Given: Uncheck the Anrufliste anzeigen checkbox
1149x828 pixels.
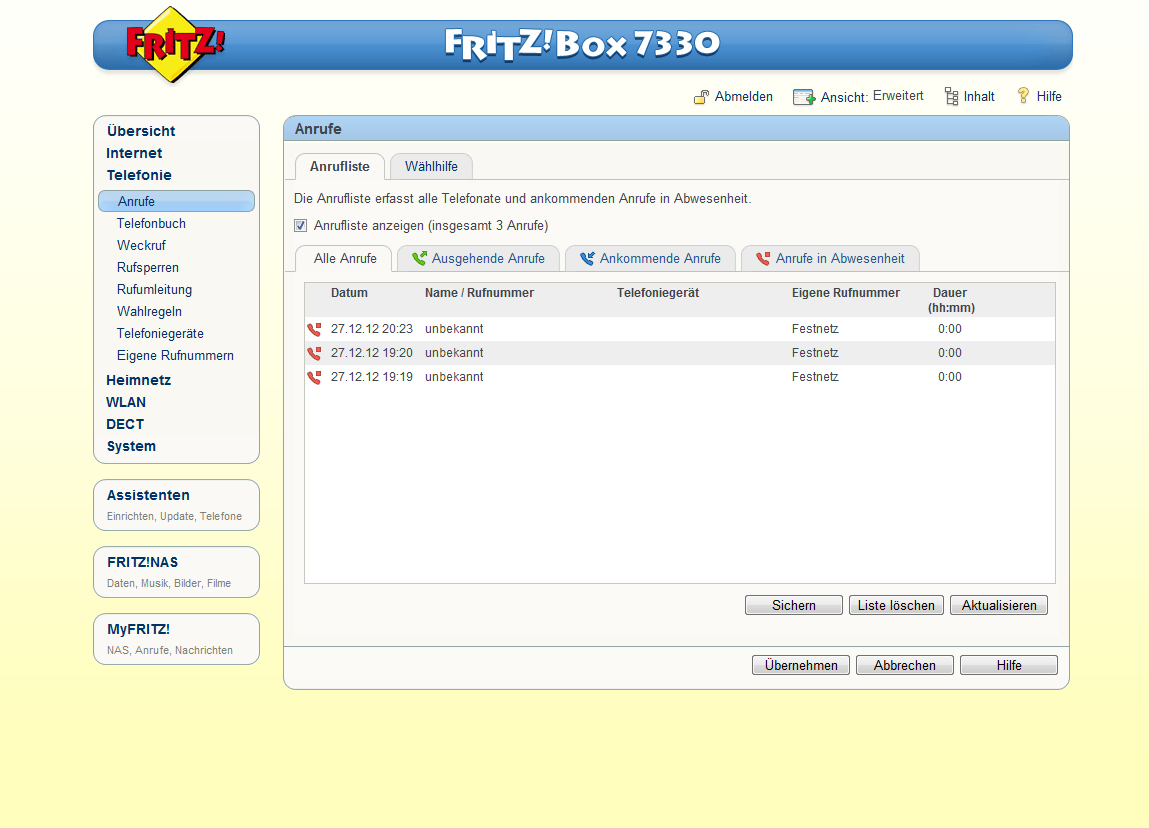Looking at the screenshot, I should tap(300, 226).
